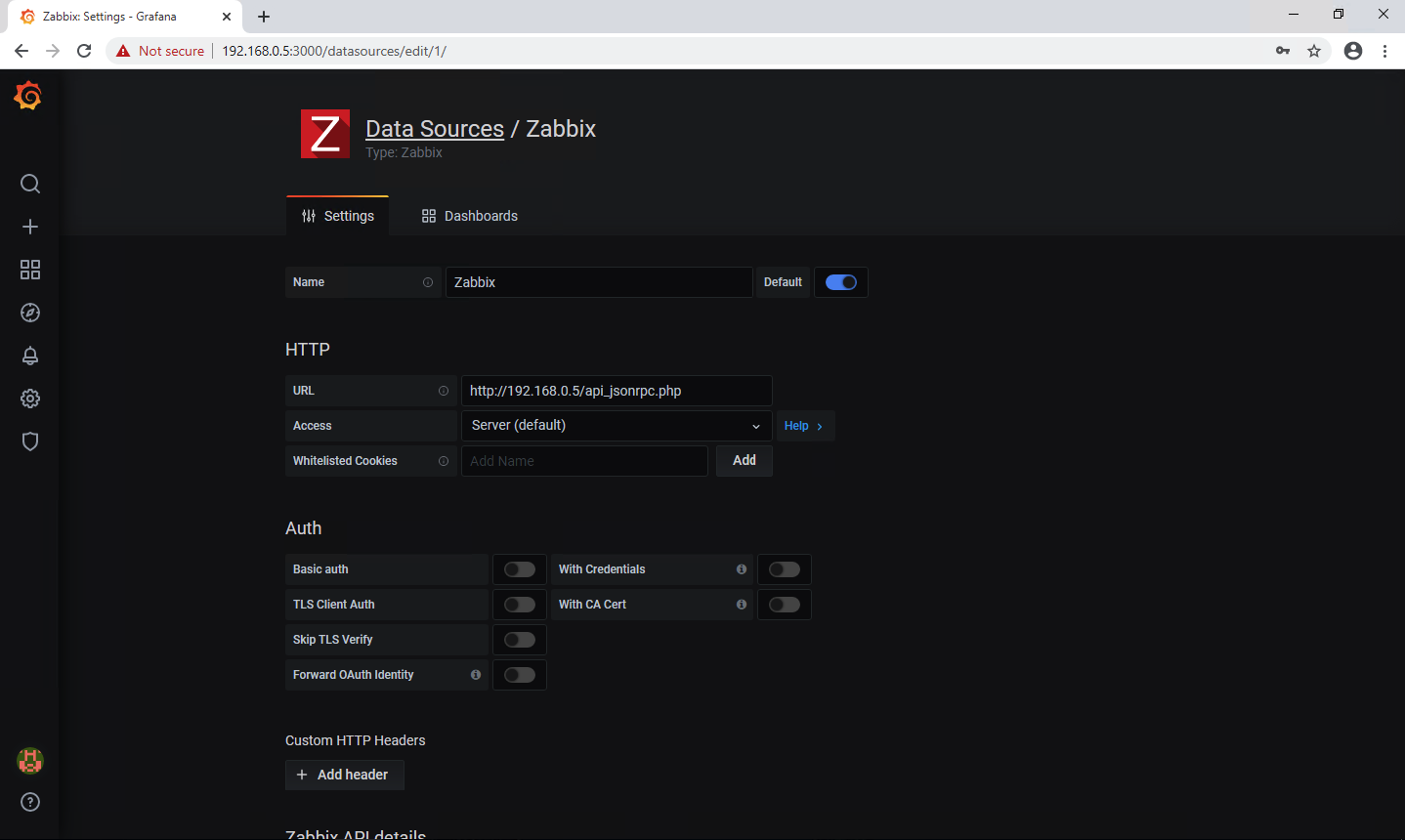Click the Data Sources breadcrumb link
The height and width of the screenshot is (840, 1405).
pos(435,129)
